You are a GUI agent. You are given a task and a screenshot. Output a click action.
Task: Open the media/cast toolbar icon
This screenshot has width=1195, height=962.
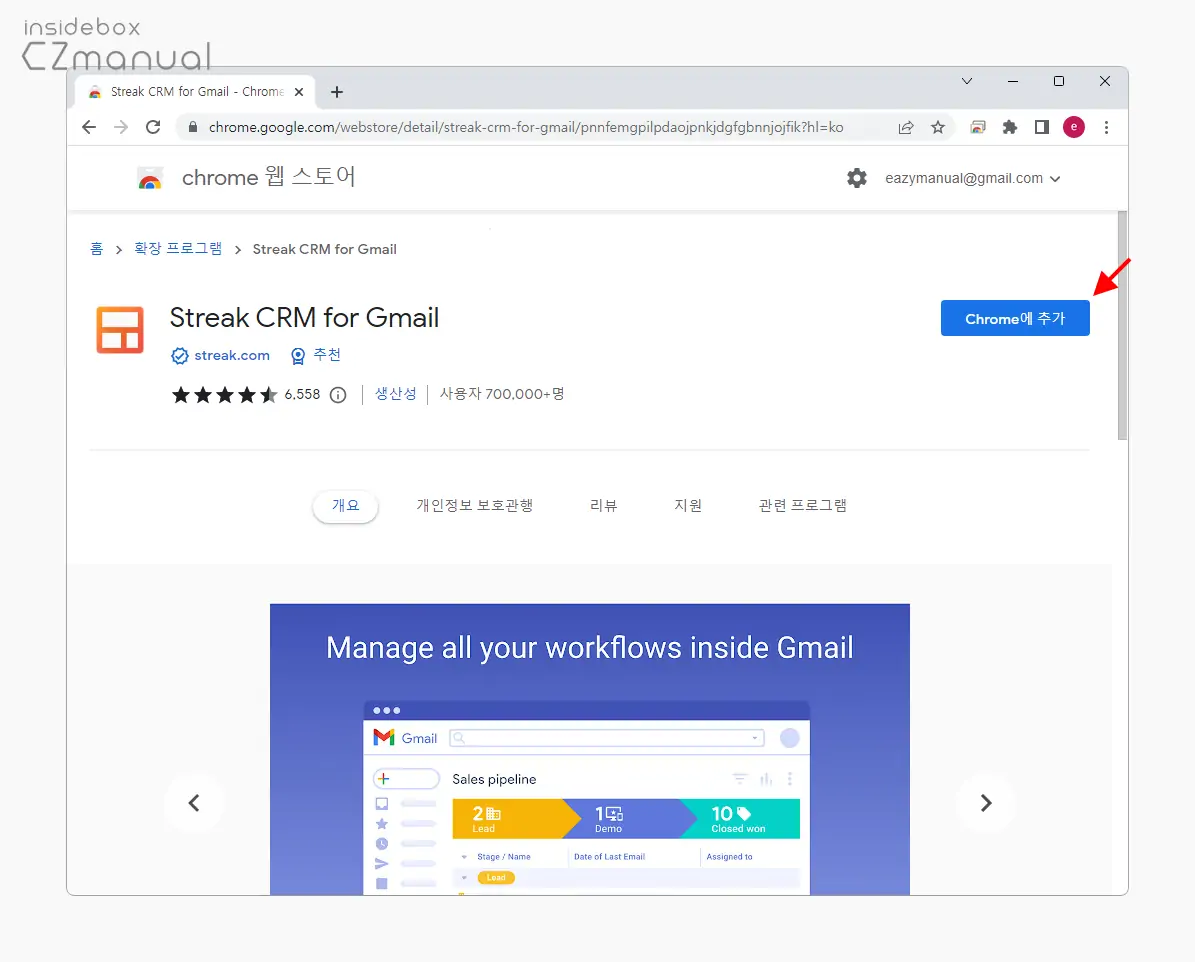click(978, 127)
